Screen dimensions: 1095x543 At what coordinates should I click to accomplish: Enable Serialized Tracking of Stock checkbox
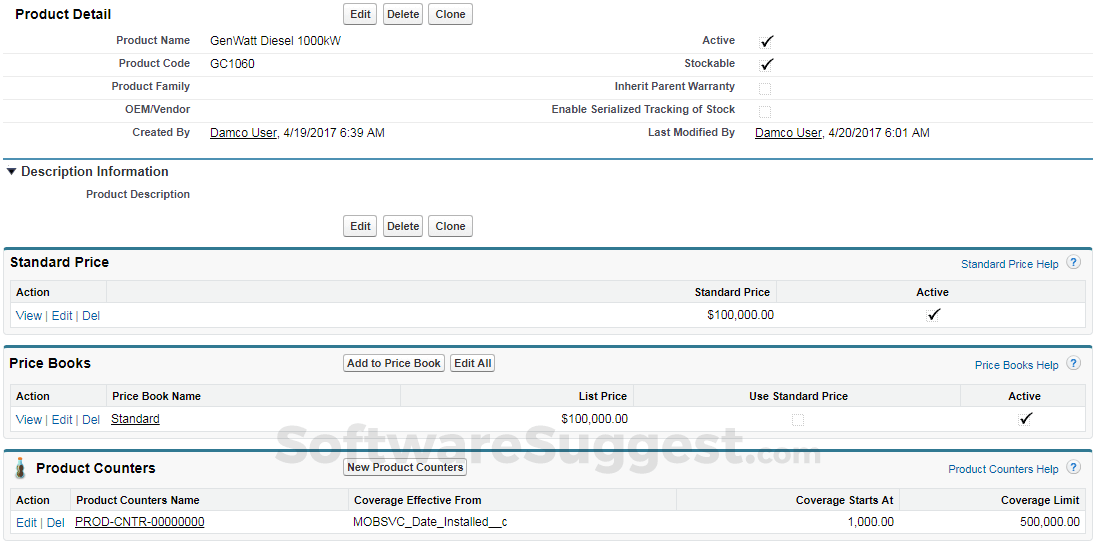[x=765, y=111]
